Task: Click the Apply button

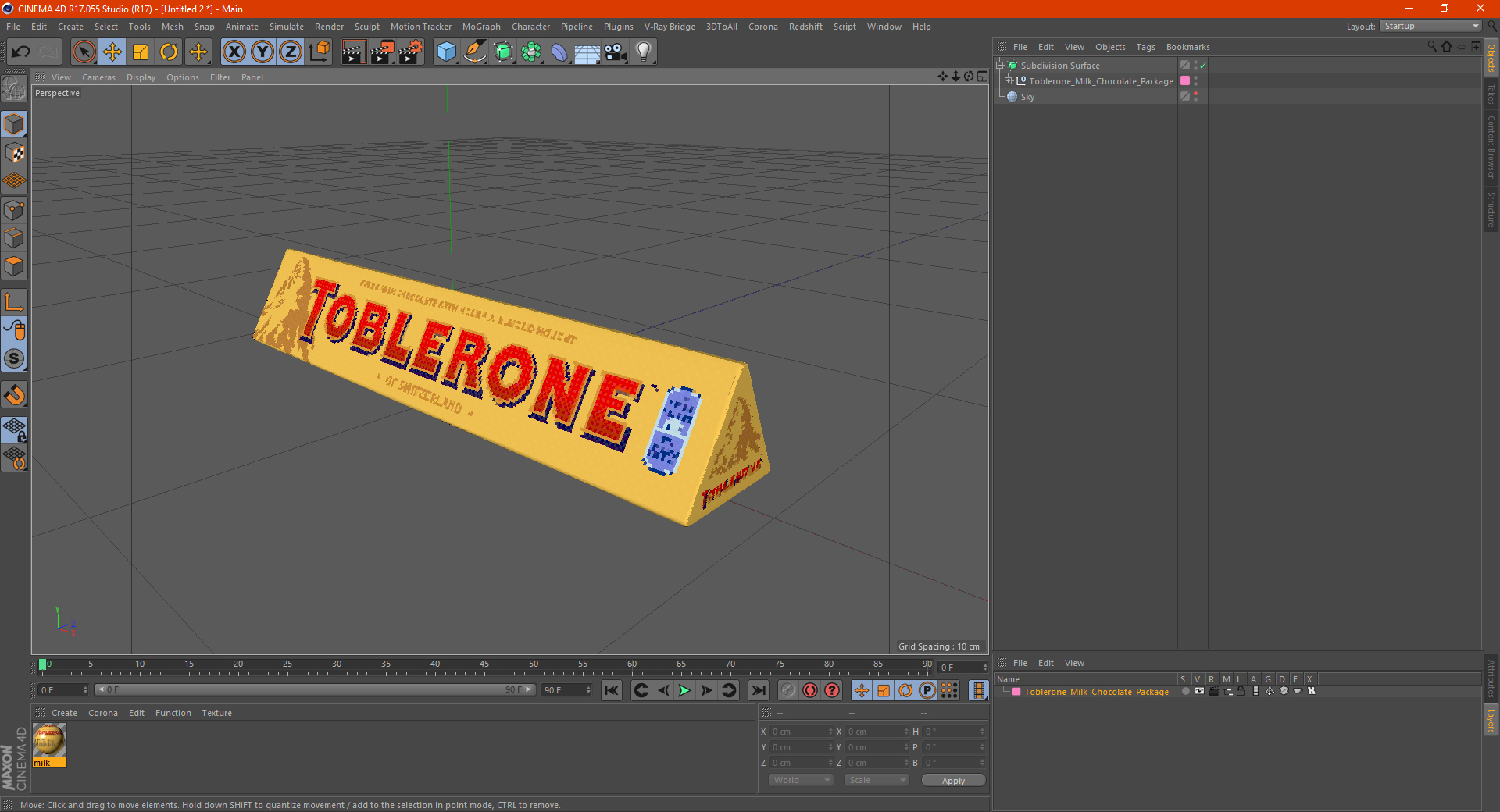Action: pos(953,780)
